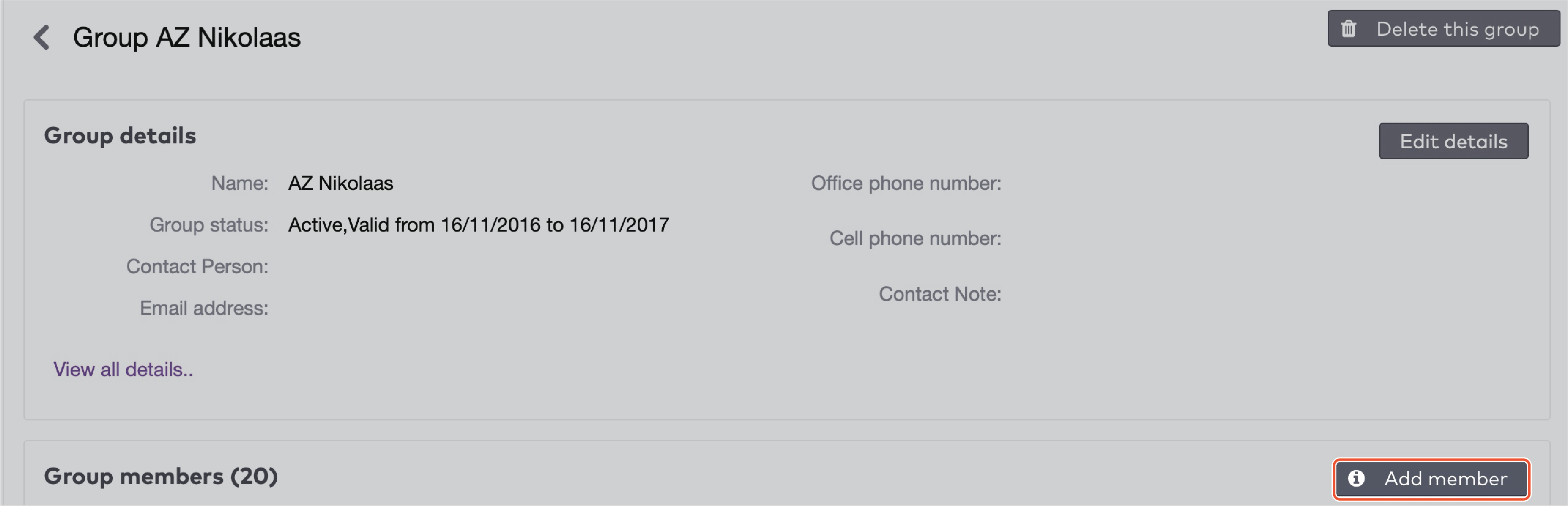
Task: Click the Group details section header
Action: [120, 135]
